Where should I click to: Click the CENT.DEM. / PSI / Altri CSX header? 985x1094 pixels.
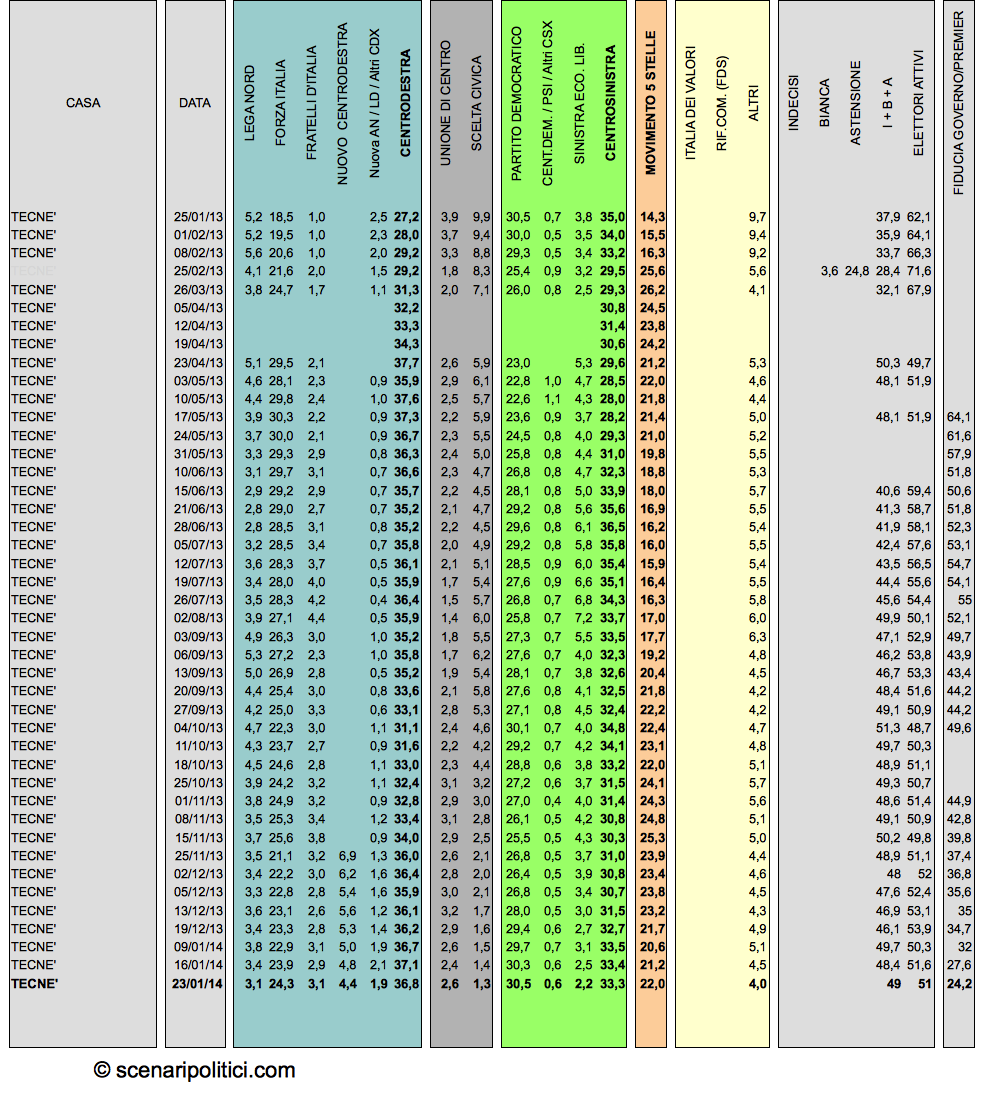coord(547,103)
